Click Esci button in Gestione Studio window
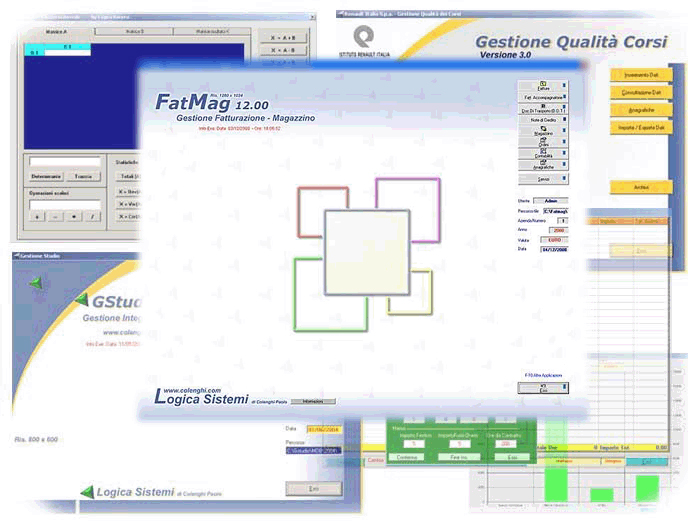This screenshot has width=700, height=525. (x=313, y=489)
